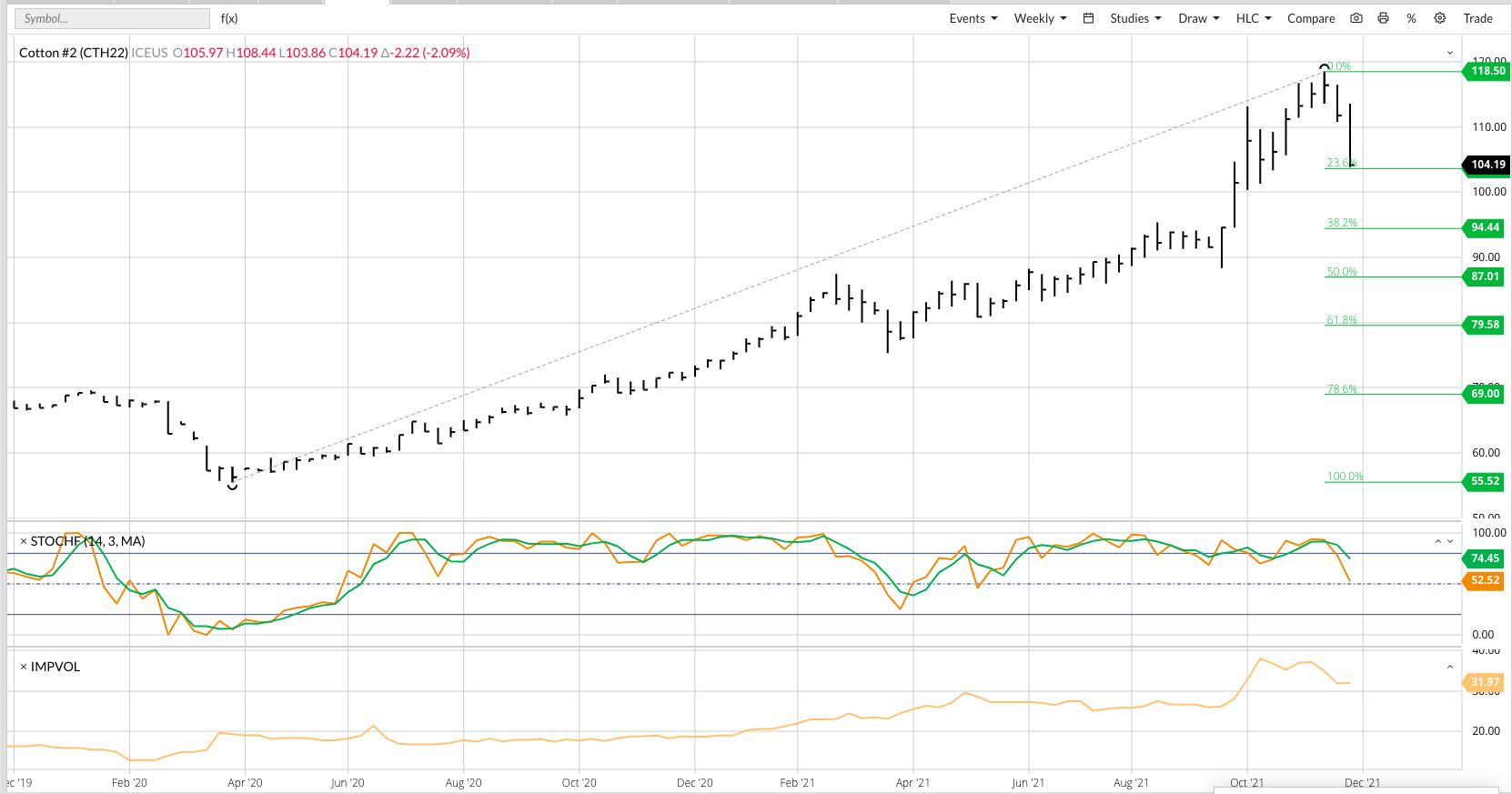Viewport: 1512px width, 794px height.
Task: Open chart settings gear icon
Action: (1440, 18)
